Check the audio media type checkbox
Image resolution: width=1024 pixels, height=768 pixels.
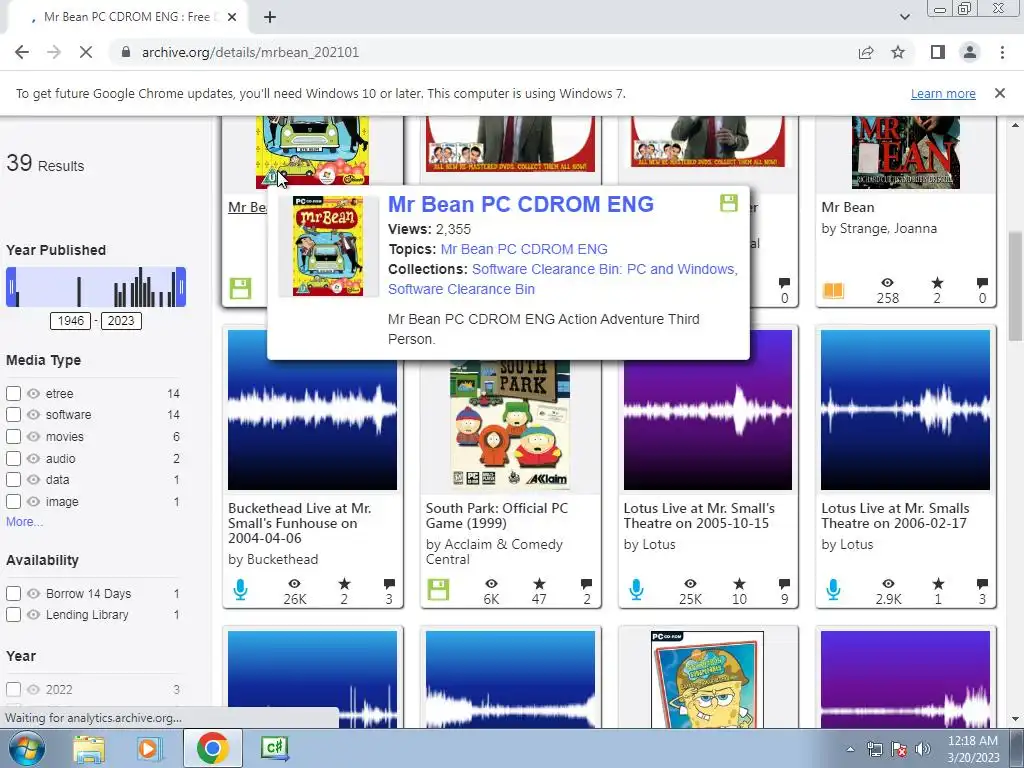point(13,458)
